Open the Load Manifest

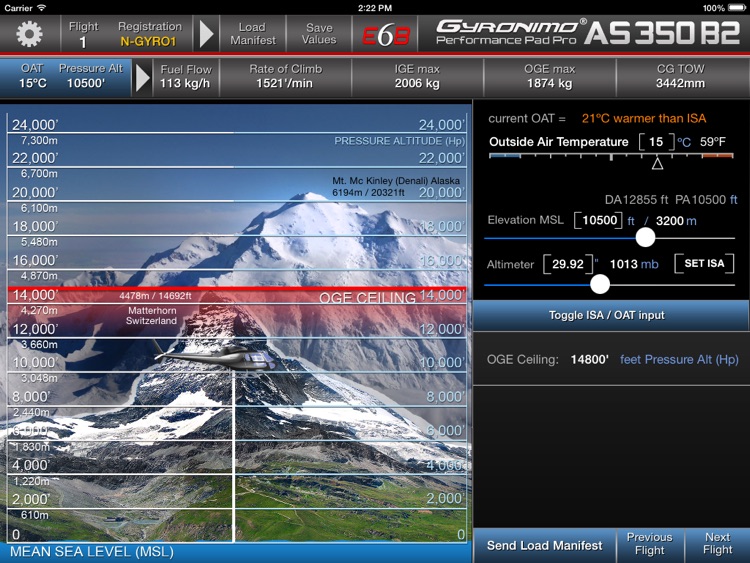click(253, 34)
